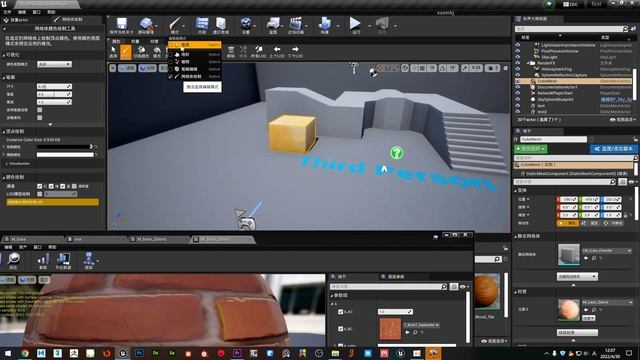
Task: Open the File menu in main menu bar
Action: 7,12
